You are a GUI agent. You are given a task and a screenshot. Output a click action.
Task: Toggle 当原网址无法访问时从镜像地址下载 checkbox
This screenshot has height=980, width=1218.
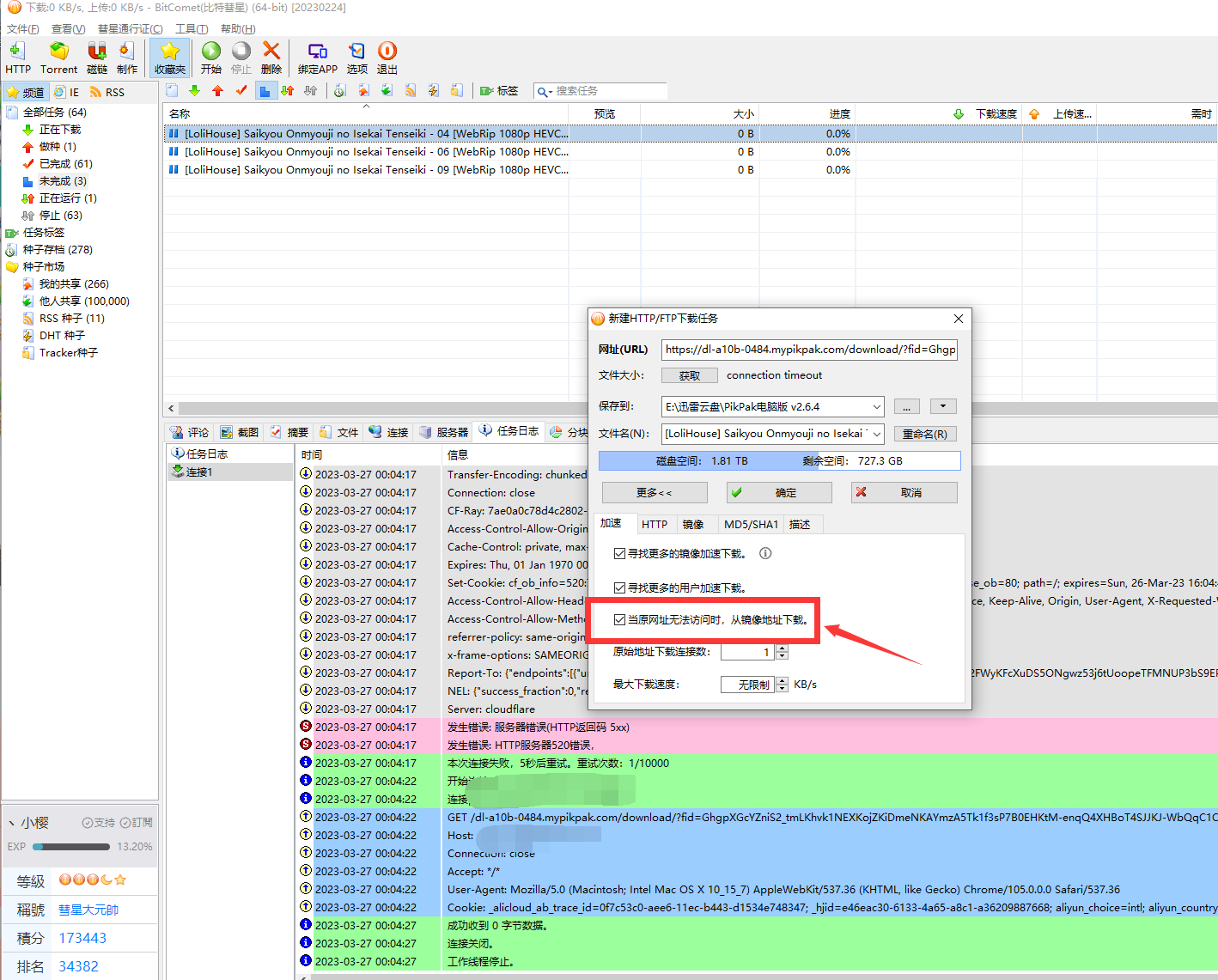619,619
